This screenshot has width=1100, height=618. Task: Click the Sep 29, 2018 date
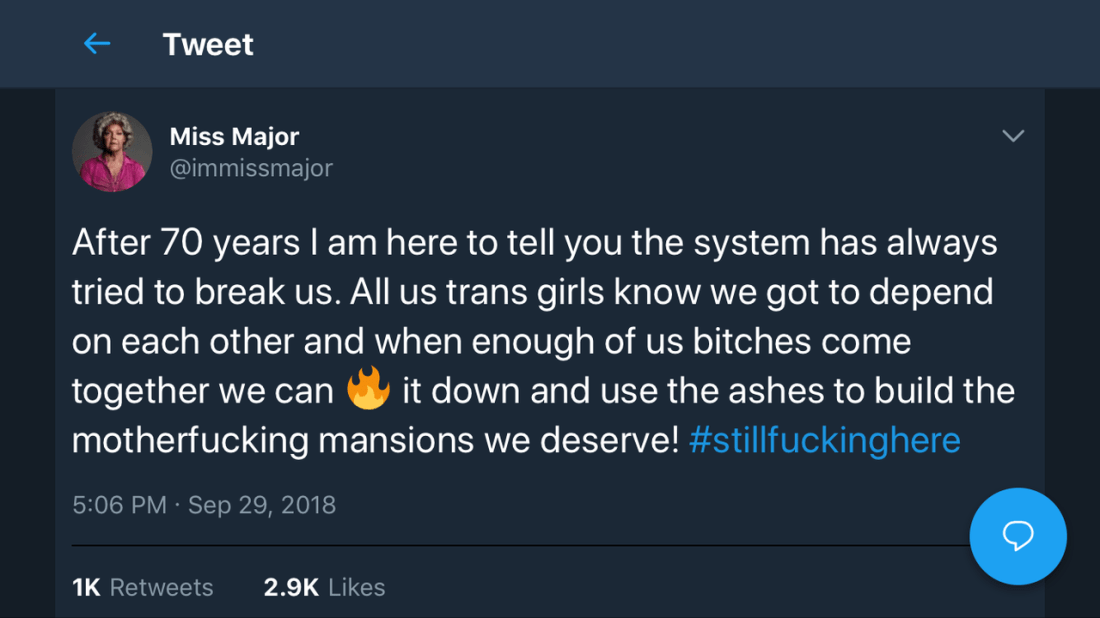coord(262,505)
